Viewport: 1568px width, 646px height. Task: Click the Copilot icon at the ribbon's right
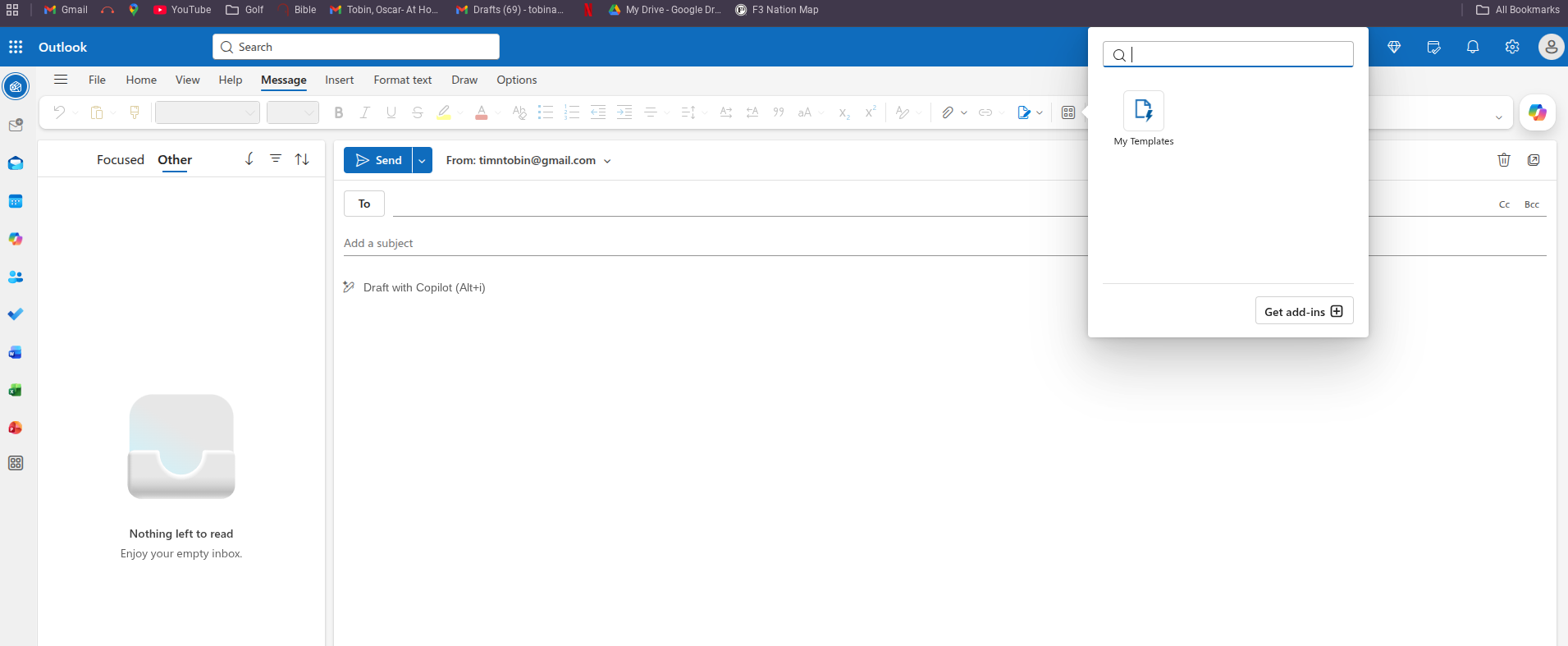1538,112
